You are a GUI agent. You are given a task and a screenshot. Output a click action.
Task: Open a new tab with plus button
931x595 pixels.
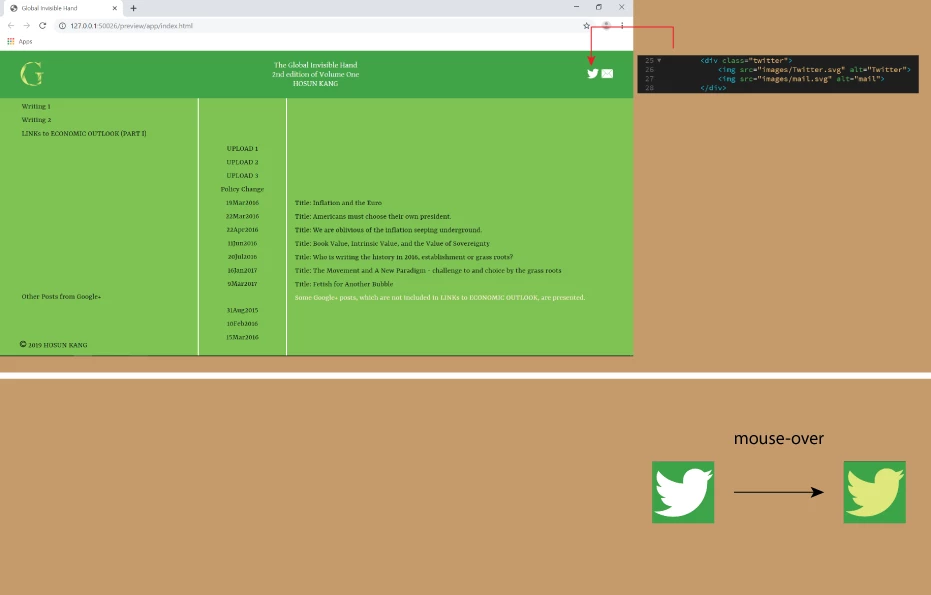click(133, 8)
